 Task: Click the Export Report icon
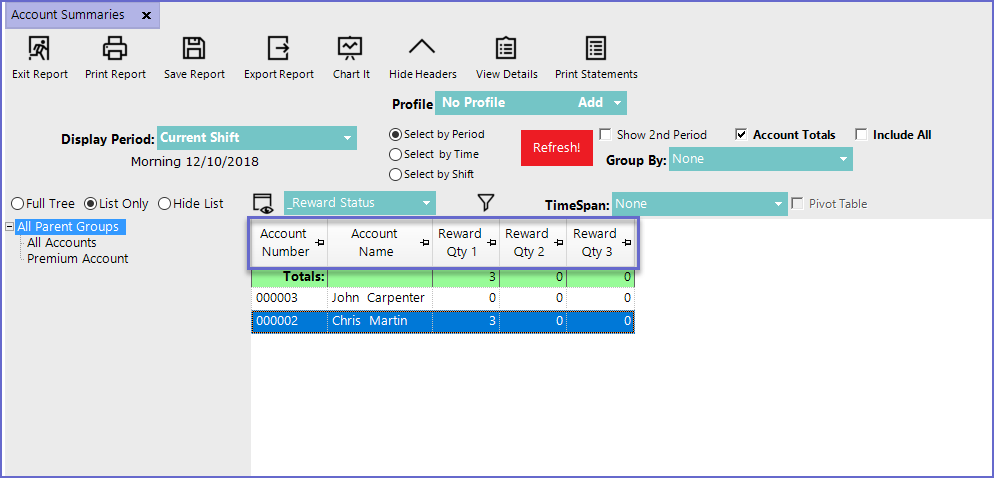click(279, 48)
